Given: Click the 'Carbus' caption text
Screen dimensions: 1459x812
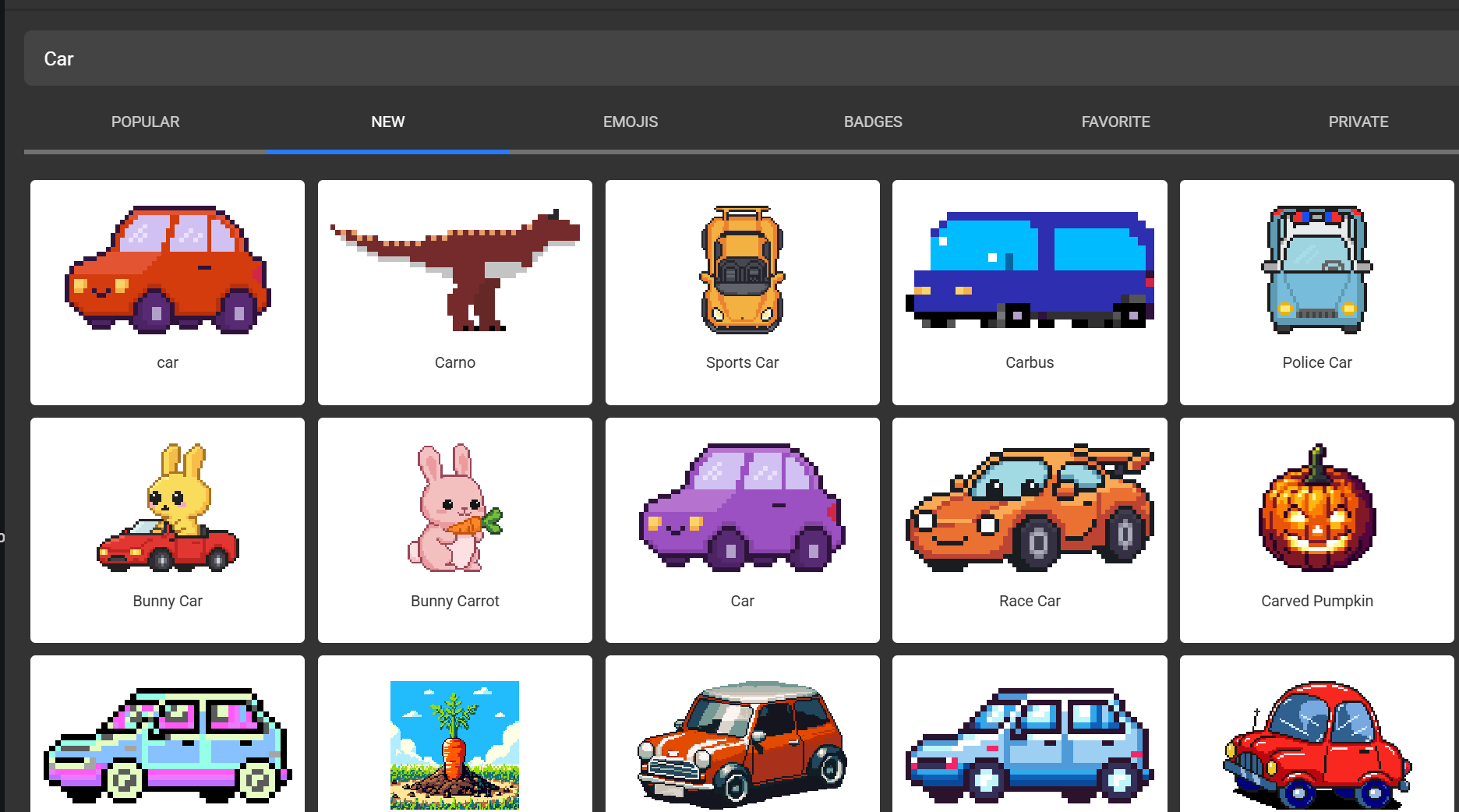Looking at the screenshot, I should click(x=1030, y=362).
